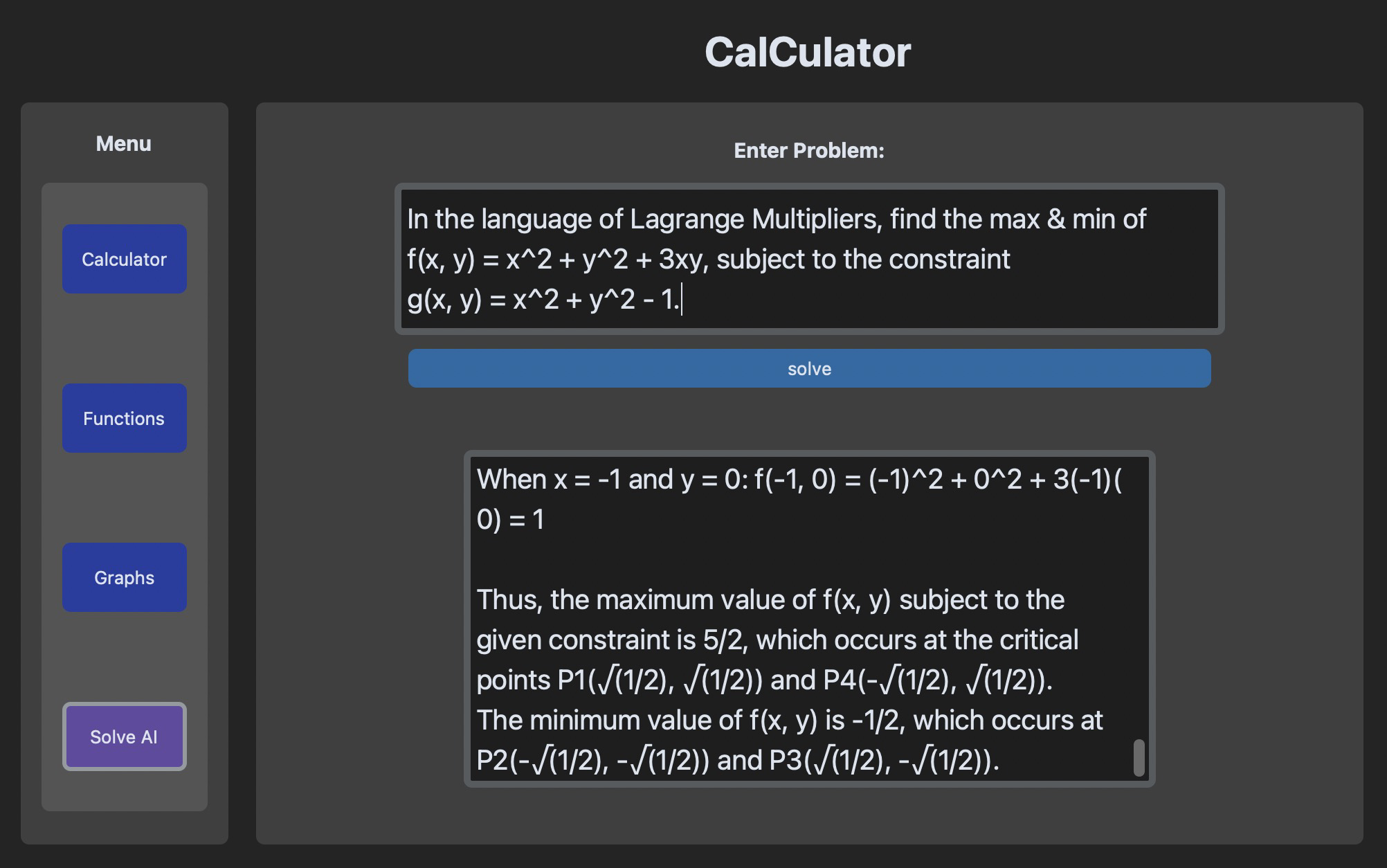The image size is (1387, 868).
Task: Select the Functions navigation entry
Action: click(x=125, y=418)
